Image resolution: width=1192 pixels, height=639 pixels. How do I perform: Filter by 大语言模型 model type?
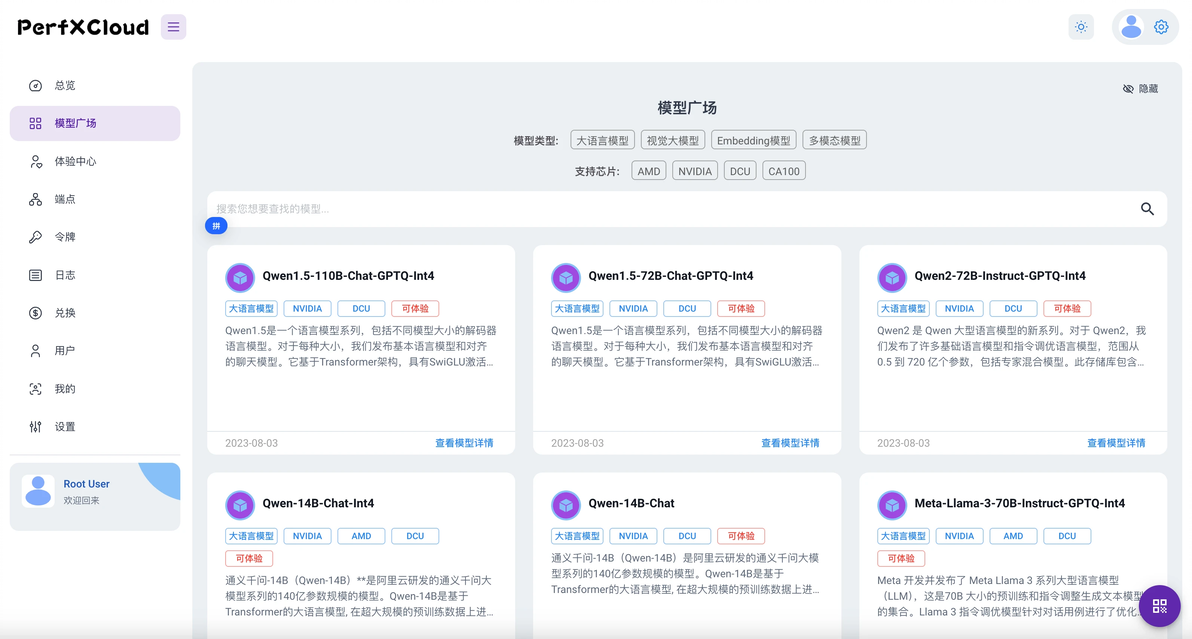point(602,141)
